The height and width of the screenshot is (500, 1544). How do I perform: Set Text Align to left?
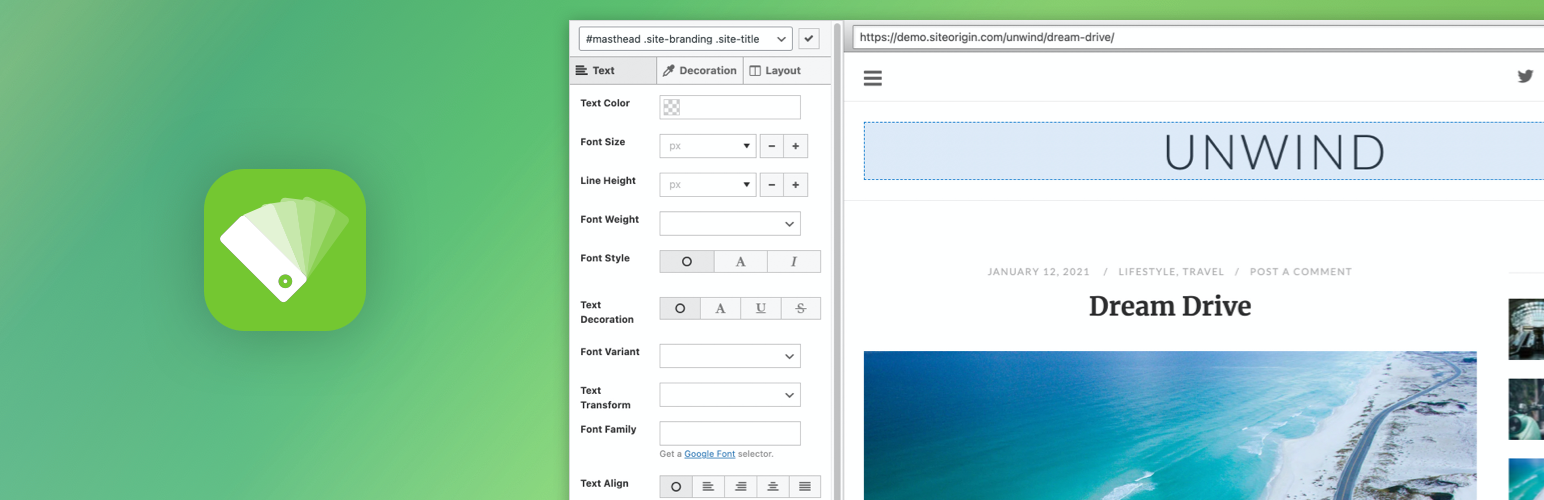click(708, 487)
